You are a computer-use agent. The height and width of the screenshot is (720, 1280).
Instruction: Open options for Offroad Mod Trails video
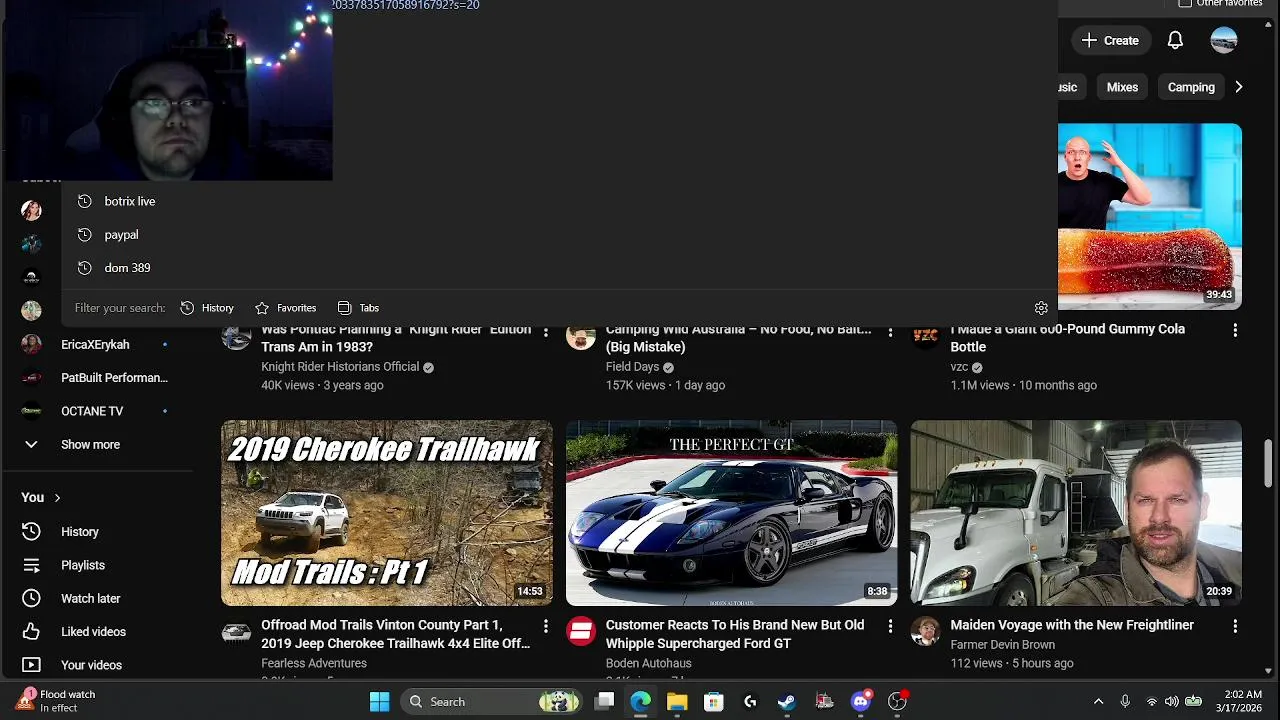click(x=545, y=626)
